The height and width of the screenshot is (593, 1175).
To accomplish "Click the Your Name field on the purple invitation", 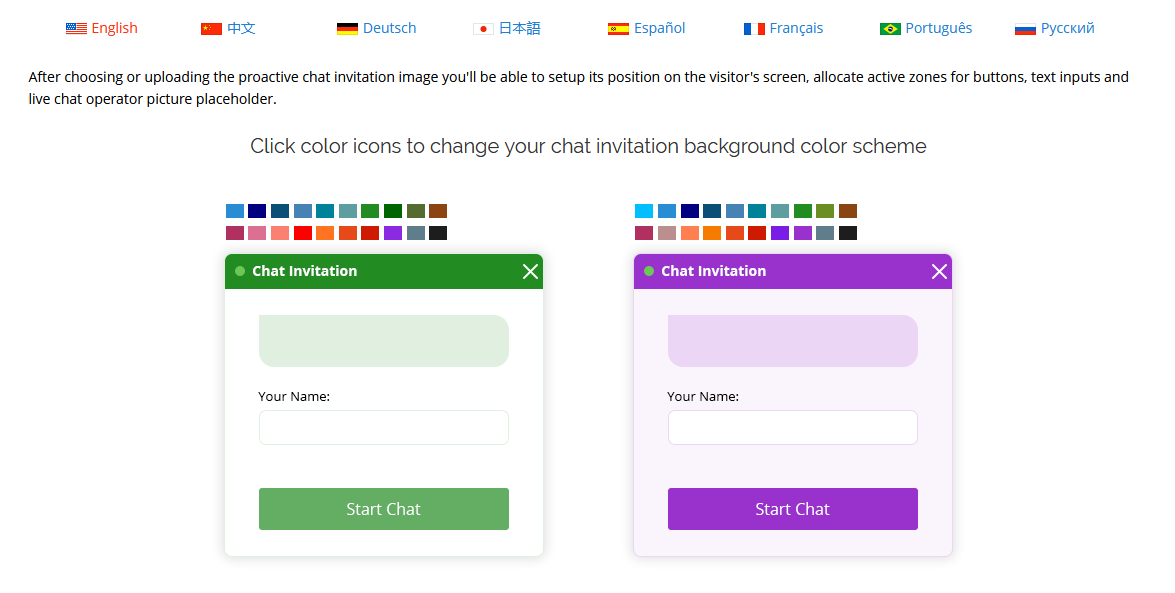I will (x=792, y=427).
